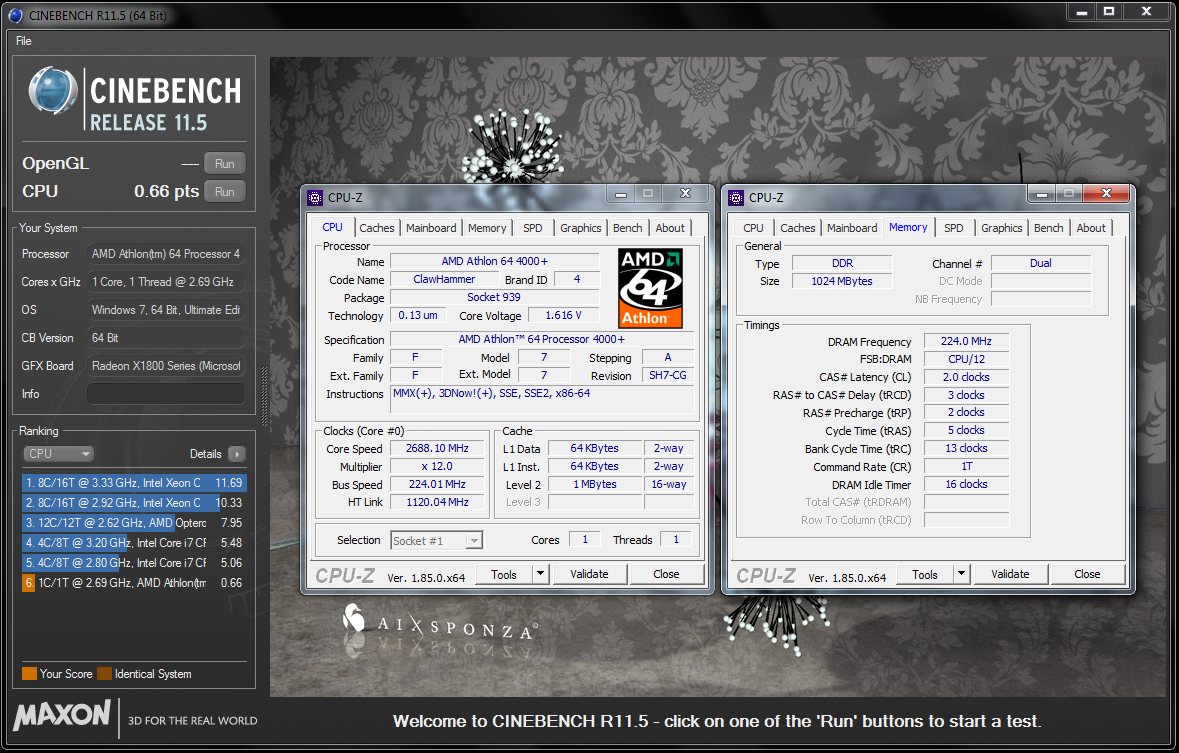Viewport: 1179px width, 753px height.
Task: Click Close button in right CPU-Z
Action: (x=1087, y=575)
